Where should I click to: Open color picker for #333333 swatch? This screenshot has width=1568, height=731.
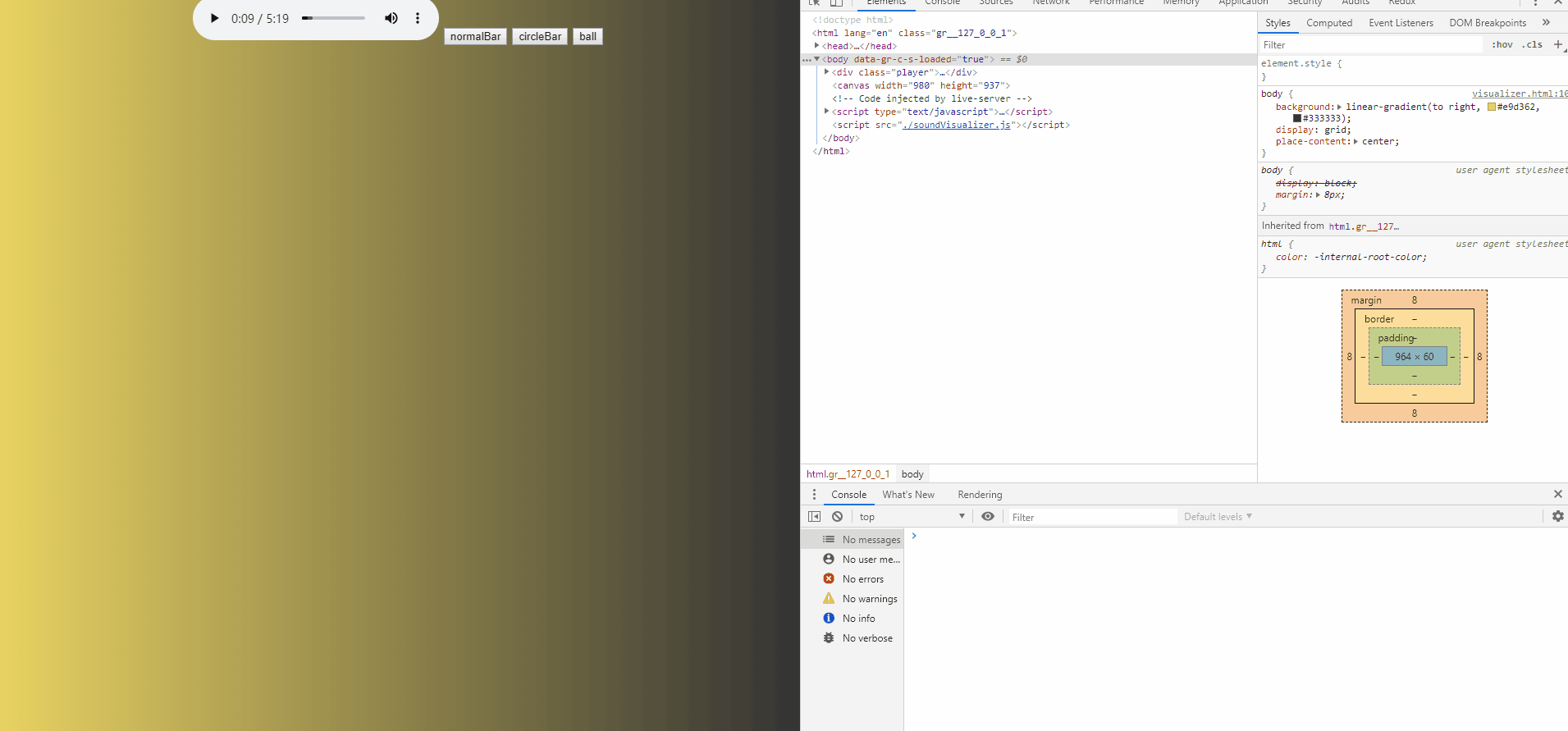(x=1297, y=118)
